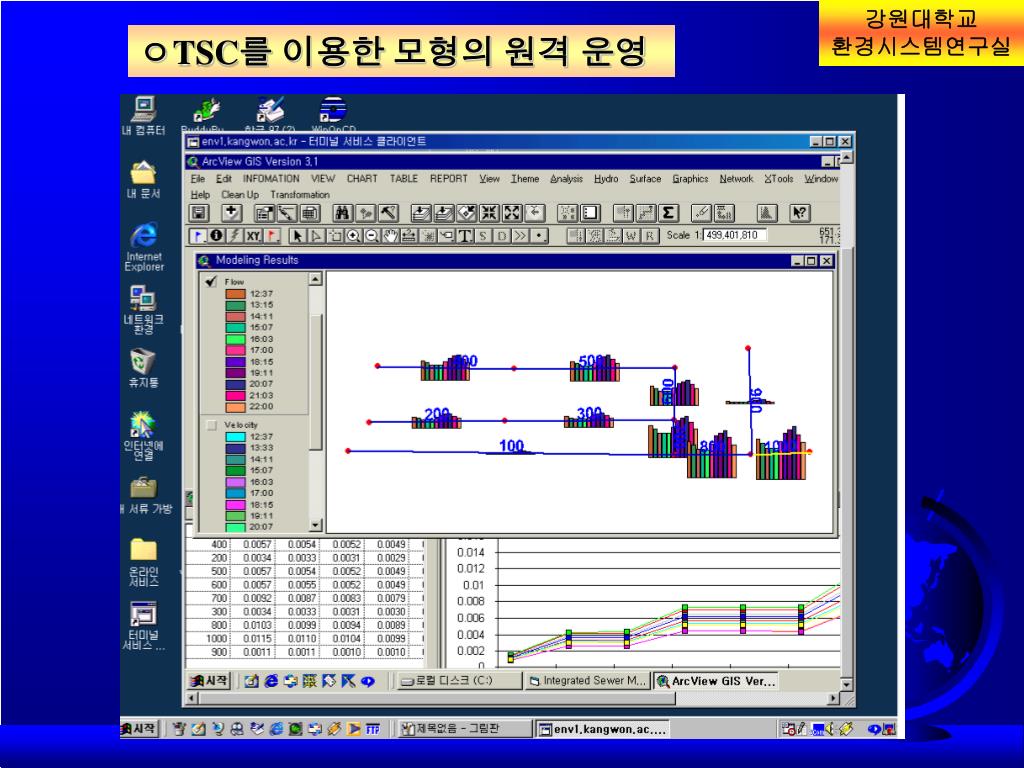The image size is (1024, 768).
Task: Click terminal window horizontal scrollbar right arrow
Action: [x=833, y=698]
